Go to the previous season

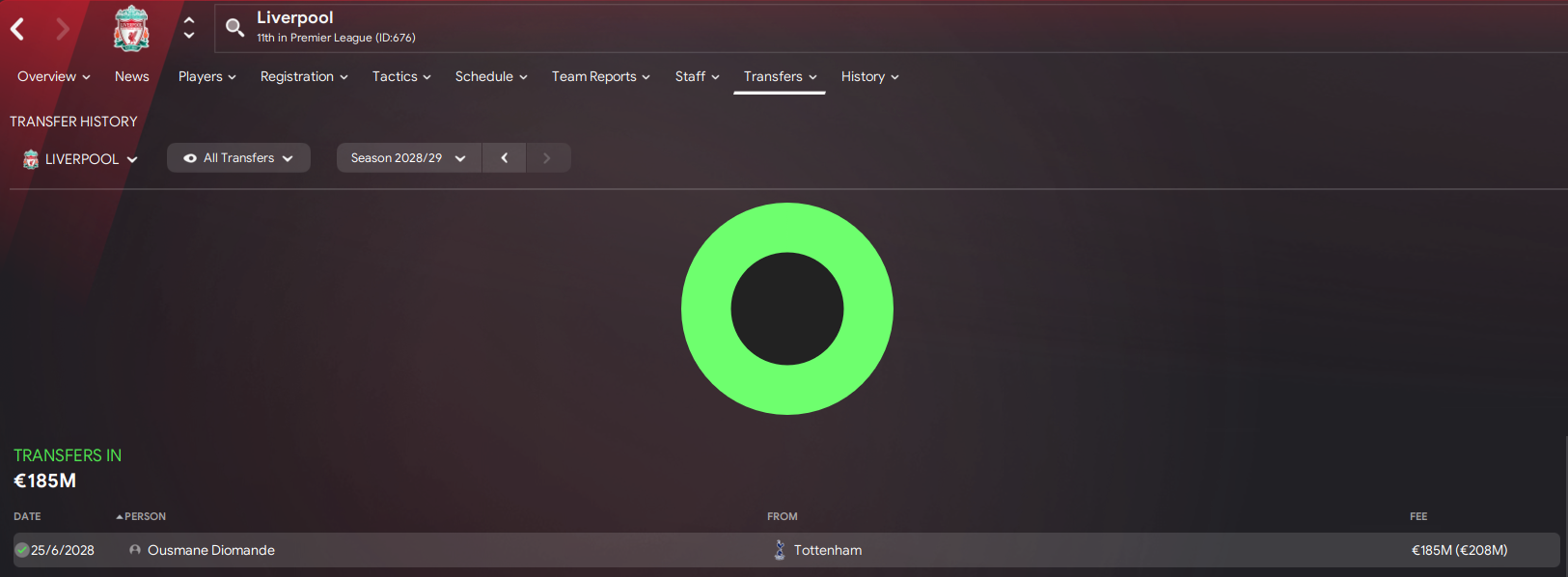tap(504, 158)
